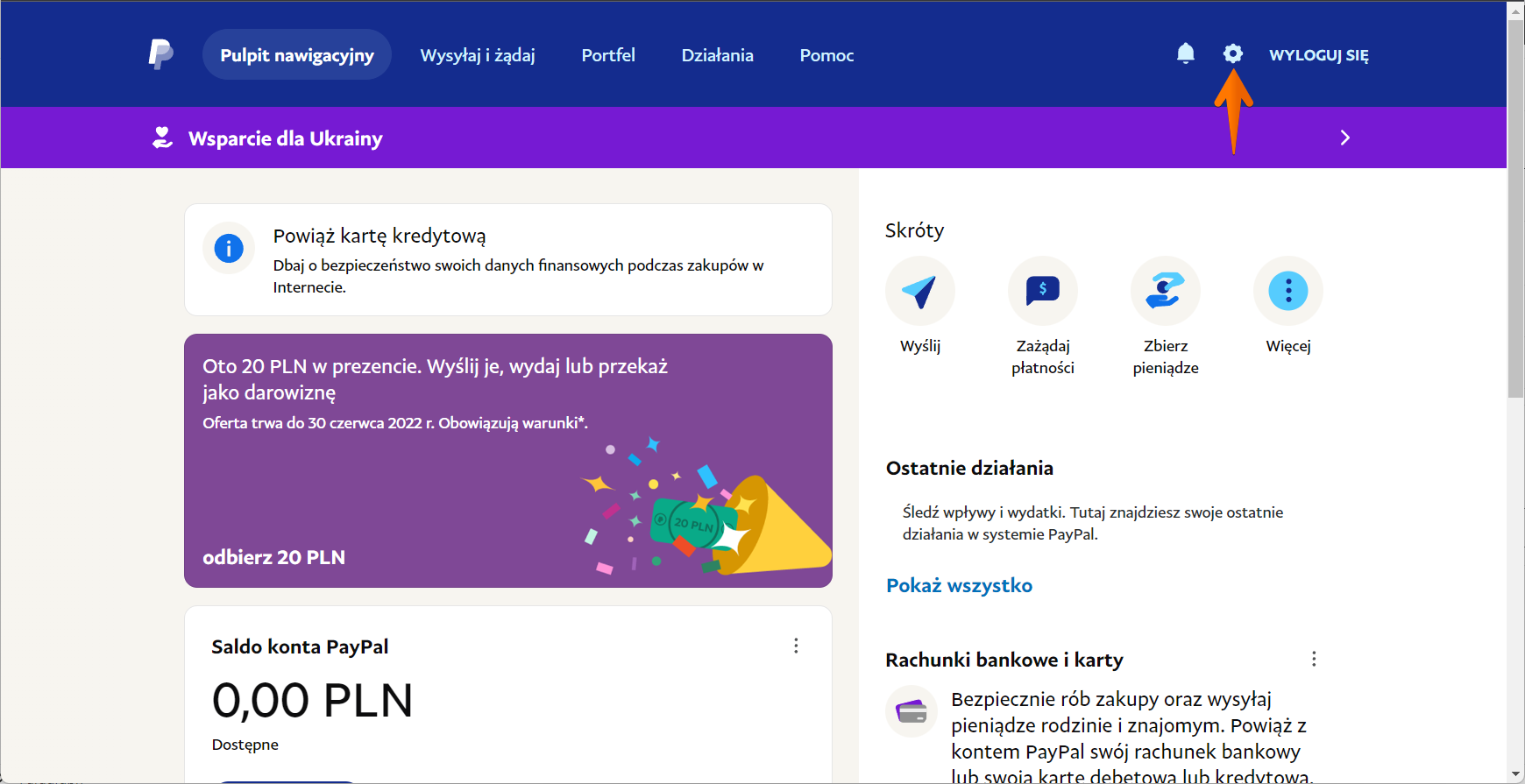1525x784 pixels.
Task: Click the Wyślij paper plane shortcut icon
Action: [x=920, y=291]
